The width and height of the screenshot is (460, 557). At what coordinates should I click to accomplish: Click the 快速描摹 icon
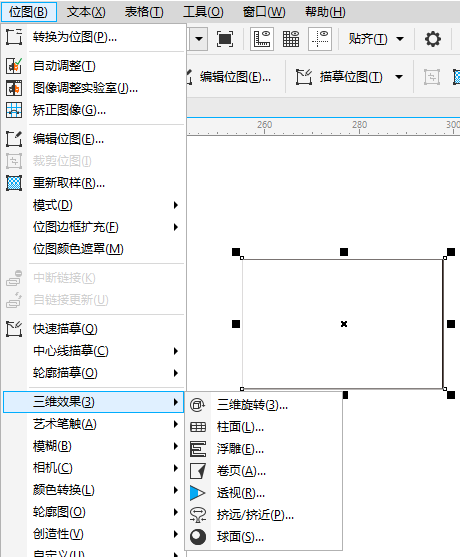click(x=14, y=329)
